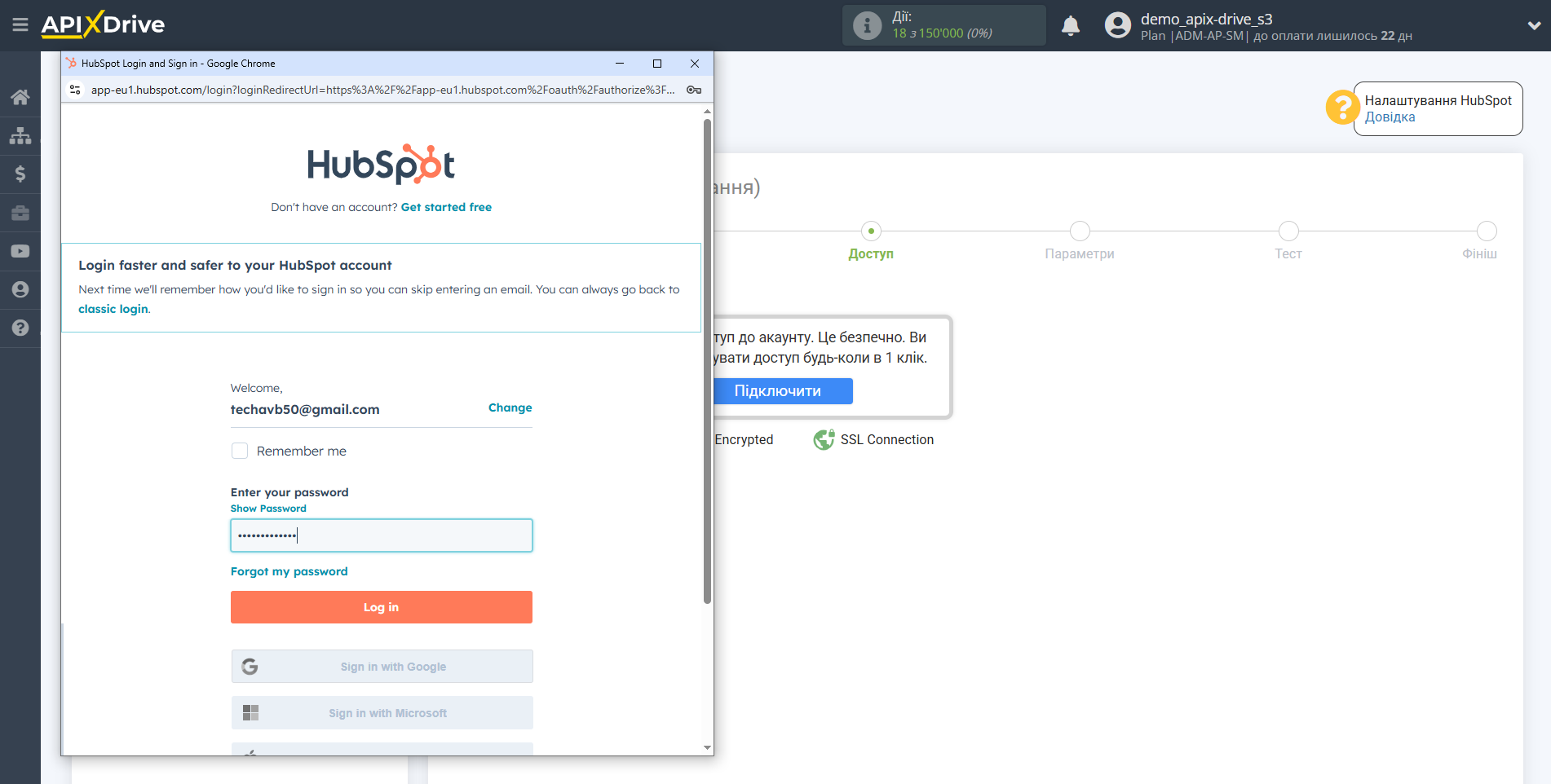Click Show Password link
This screenshot has height=784, width=1551.
click(268, 509)
